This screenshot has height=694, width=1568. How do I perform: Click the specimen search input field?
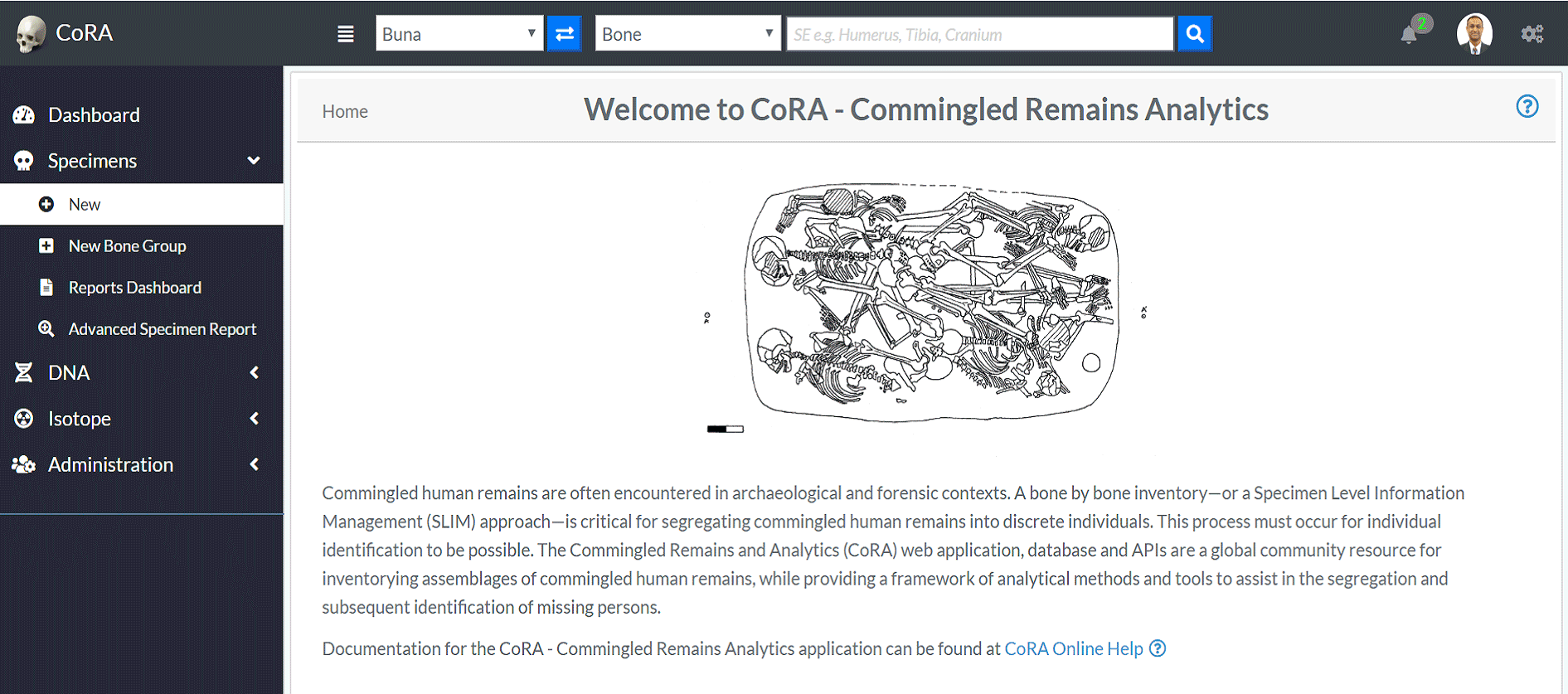[x=980, y=34]
